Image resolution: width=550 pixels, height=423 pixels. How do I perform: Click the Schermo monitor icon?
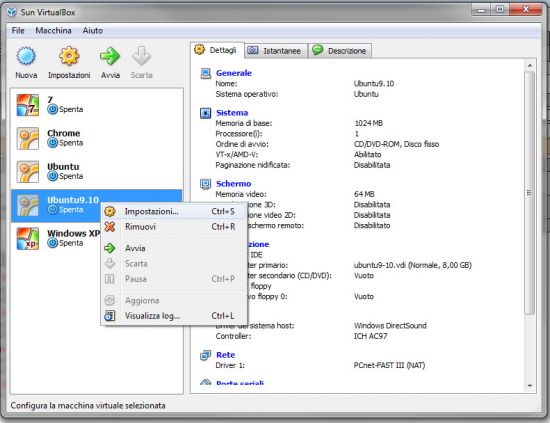coord(206,184)
